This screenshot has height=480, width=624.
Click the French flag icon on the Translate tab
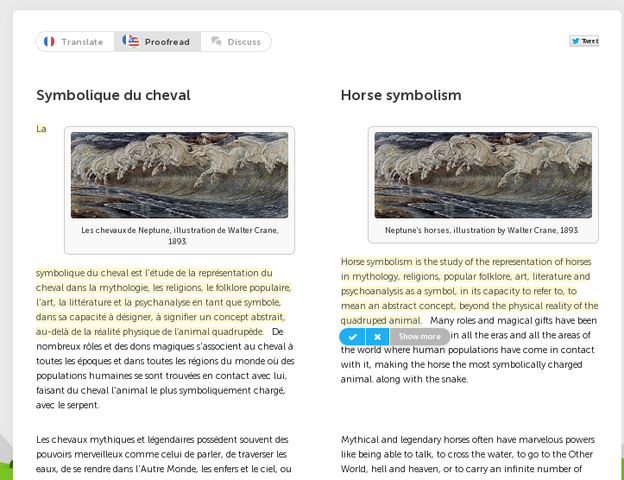coord(49,41)
